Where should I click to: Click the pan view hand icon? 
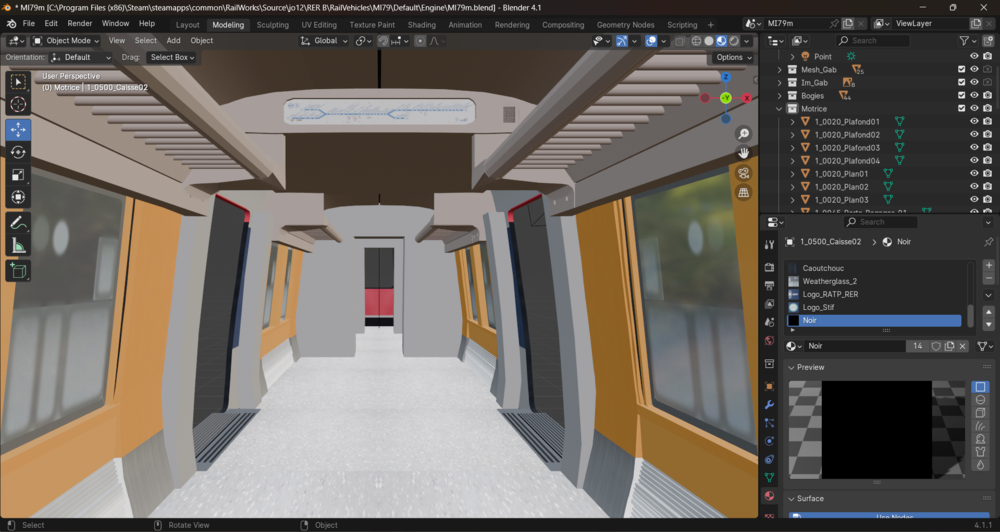[x=744, y=153]
